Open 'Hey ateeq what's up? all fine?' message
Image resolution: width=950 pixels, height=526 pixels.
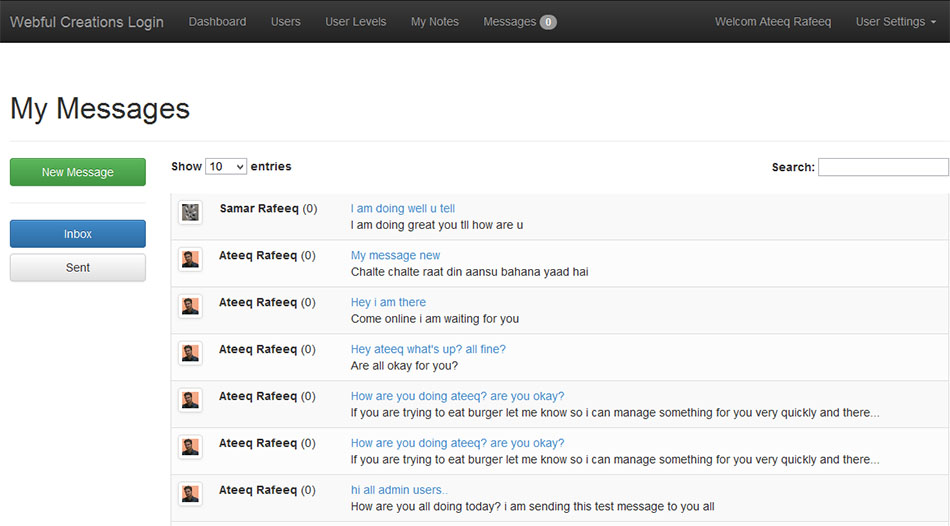coord(428,350)
